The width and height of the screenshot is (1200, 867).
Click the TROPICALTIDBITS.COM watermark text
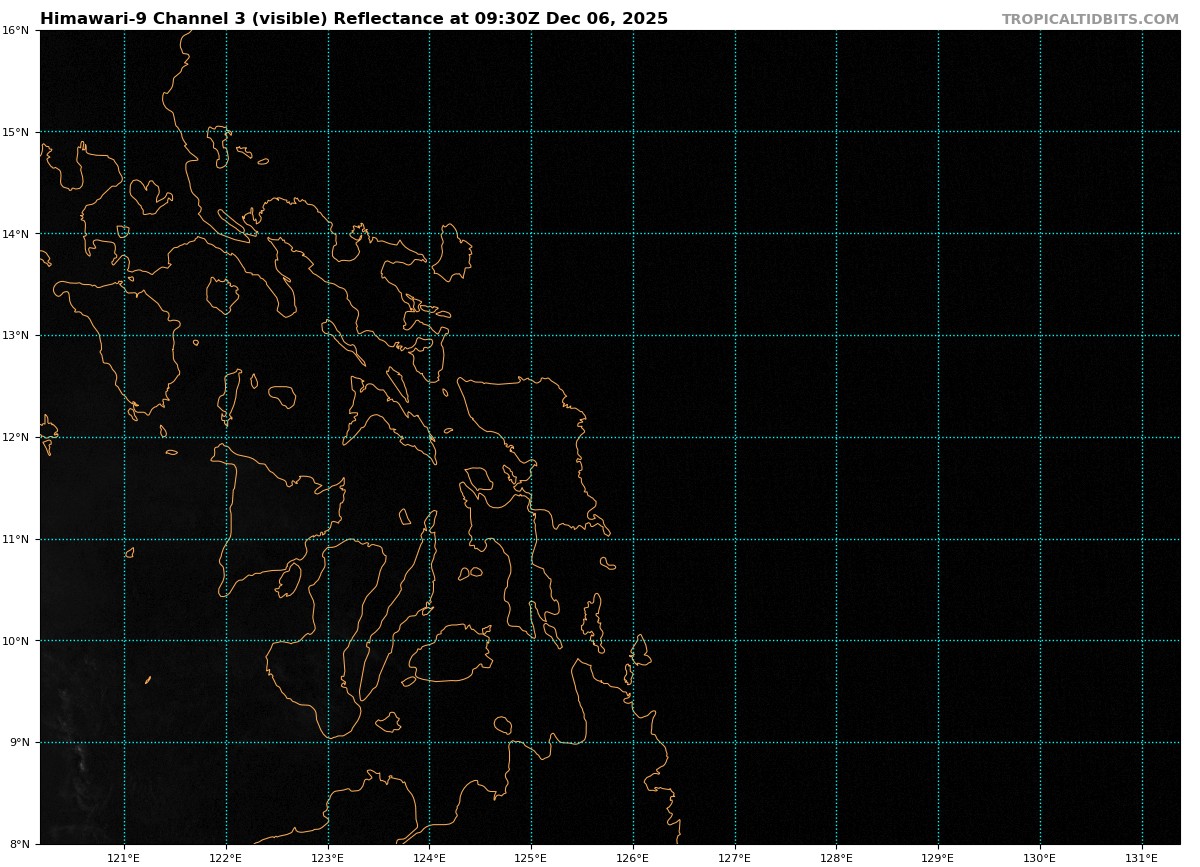pyautogui.click(x=1090, y=20)
